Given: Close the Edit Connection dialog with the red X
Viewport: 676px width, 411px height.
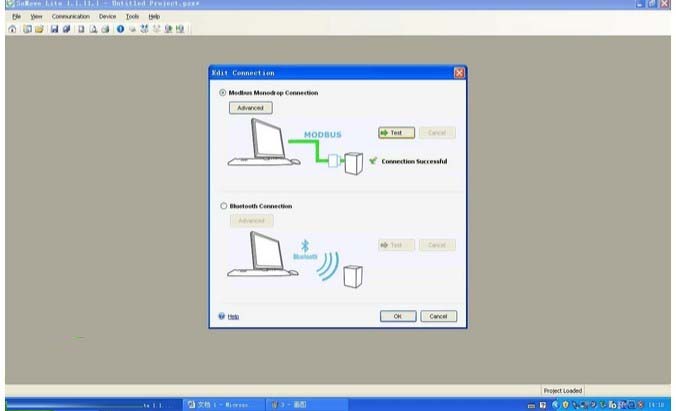Looking at the screenshot, I should (x=459, y=73).
